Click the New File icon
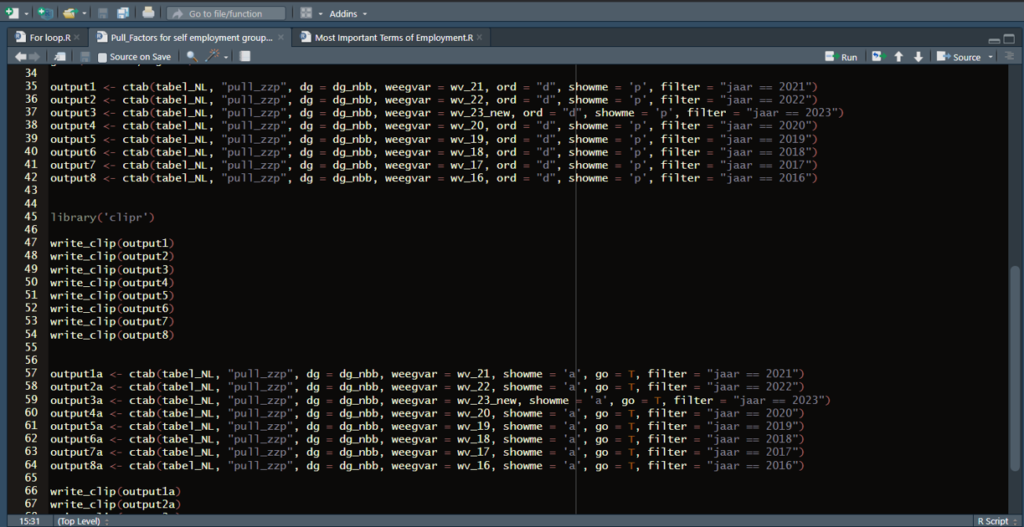1024x527 pixels. point(12,13)
